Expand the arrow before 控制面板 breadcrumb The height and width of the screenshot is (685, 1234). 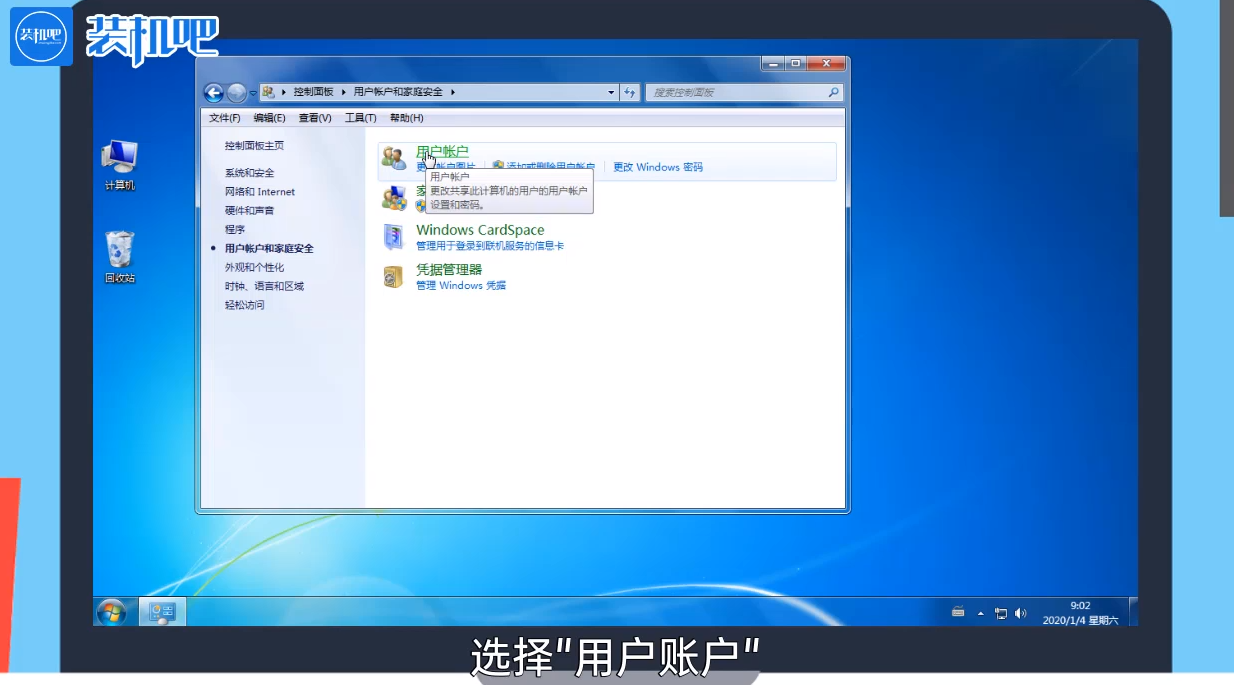[284, 92]
